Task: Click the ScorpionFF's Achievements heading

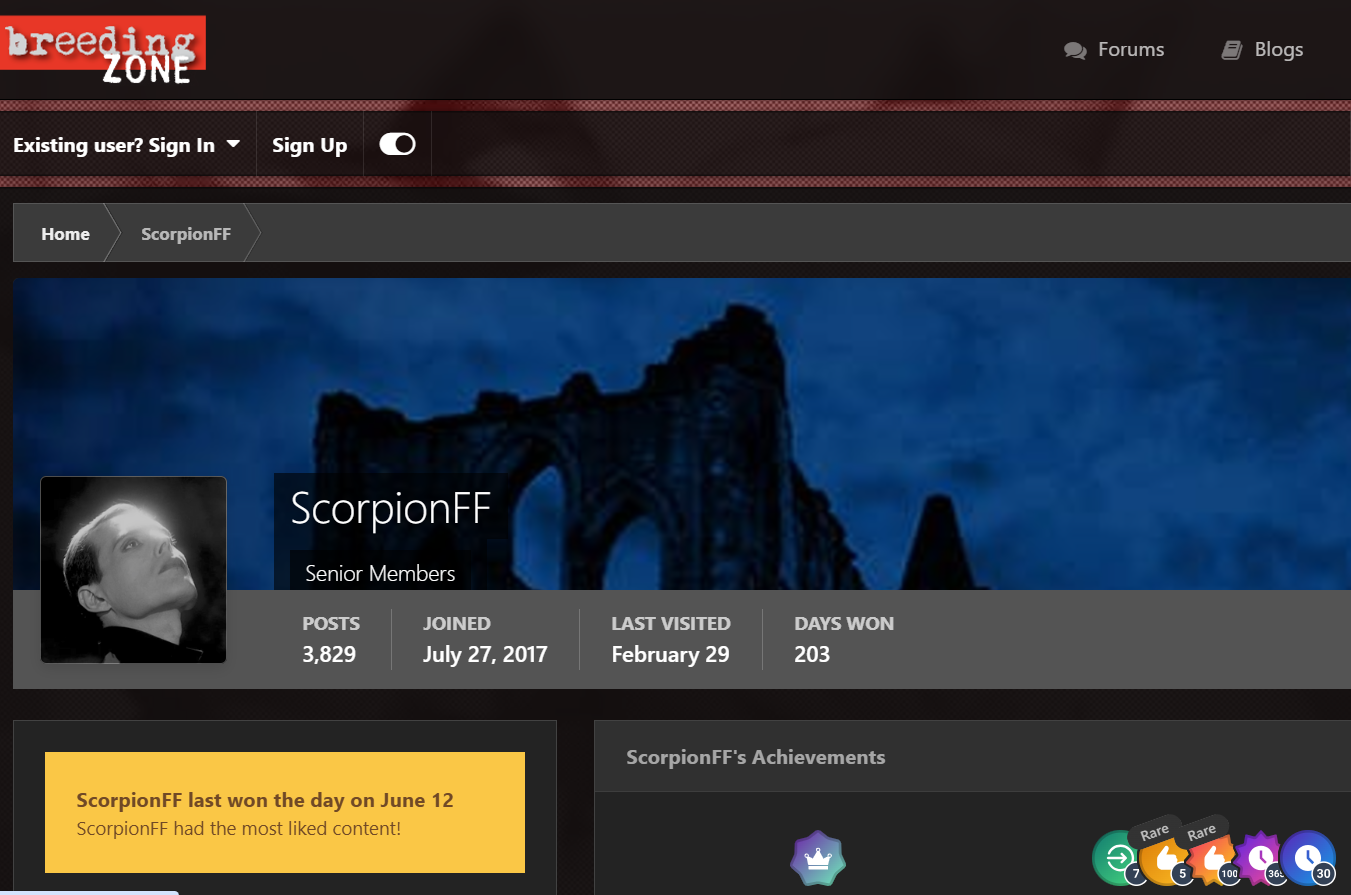Action: 755,757
